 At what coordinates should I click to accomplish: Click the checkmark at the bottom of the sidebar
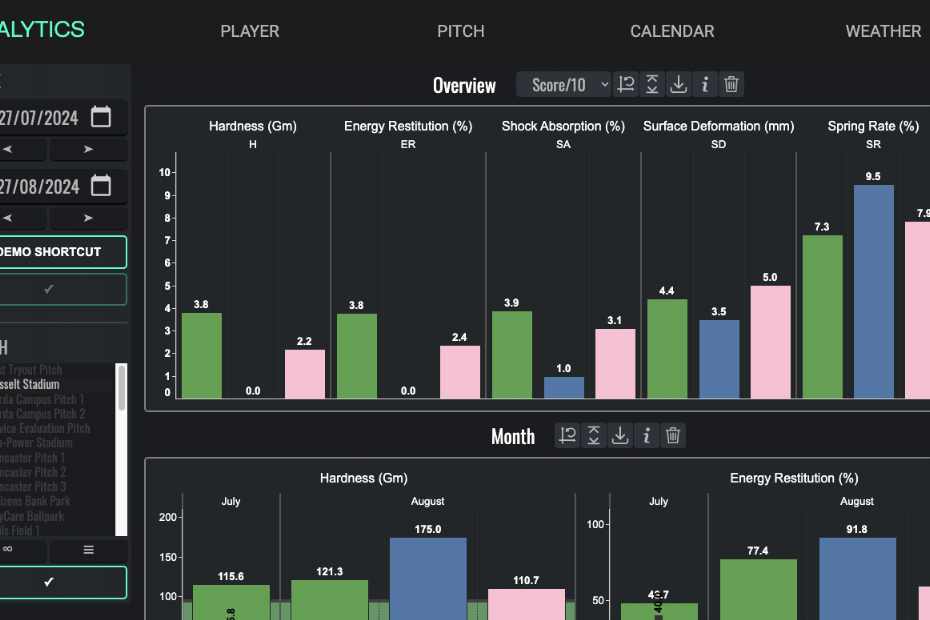point(63,582)
